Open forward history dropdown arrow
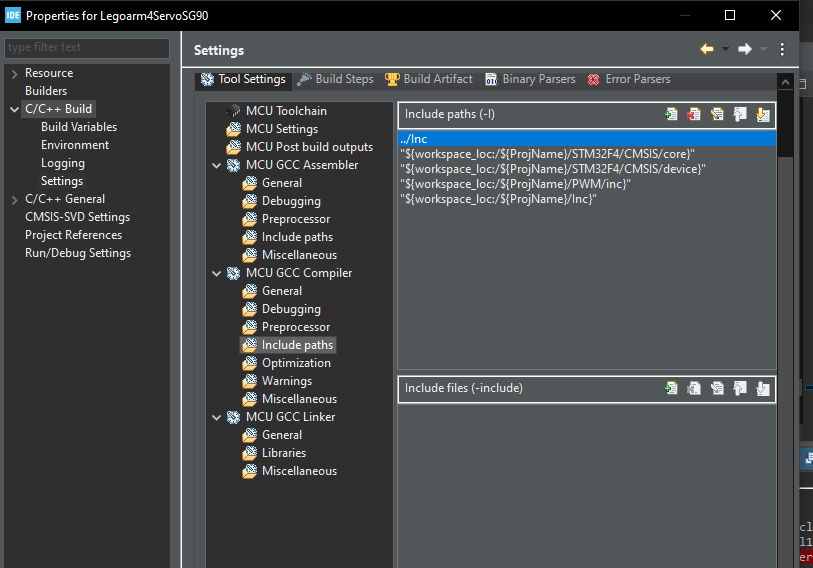Image resolution: width=813 pixels, height=568 pixels. (763, 49)
